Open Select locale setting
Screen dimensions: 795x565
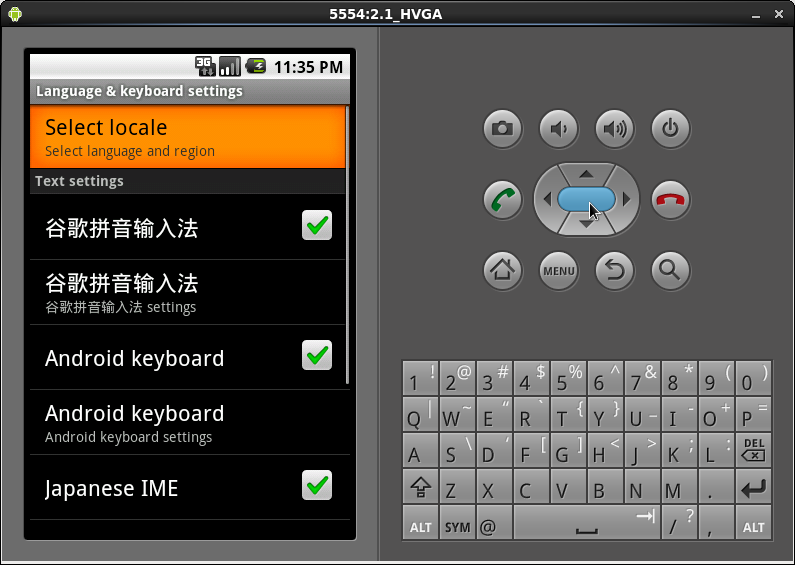coord(187,137)
